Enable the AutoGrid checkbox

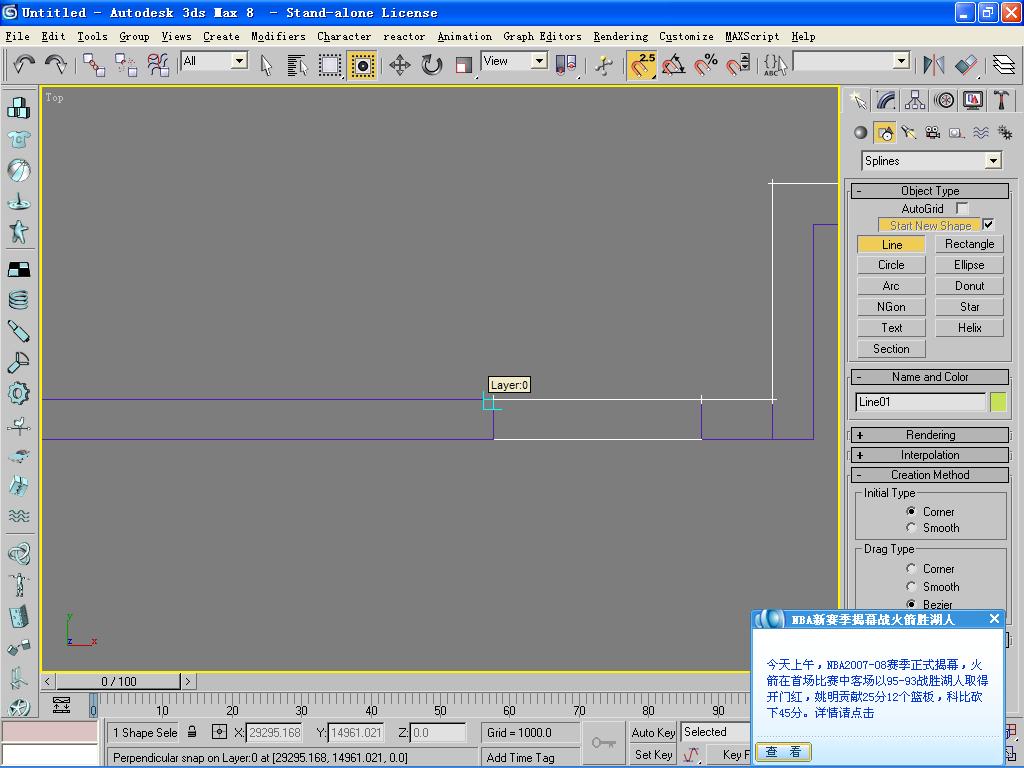click(962, 208)
